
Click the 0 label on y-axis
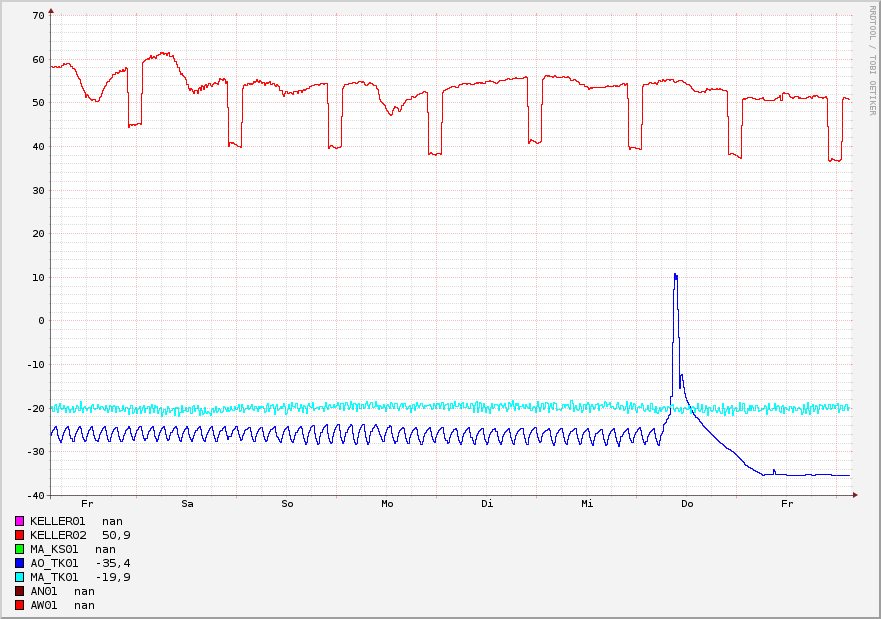[42, 321]
